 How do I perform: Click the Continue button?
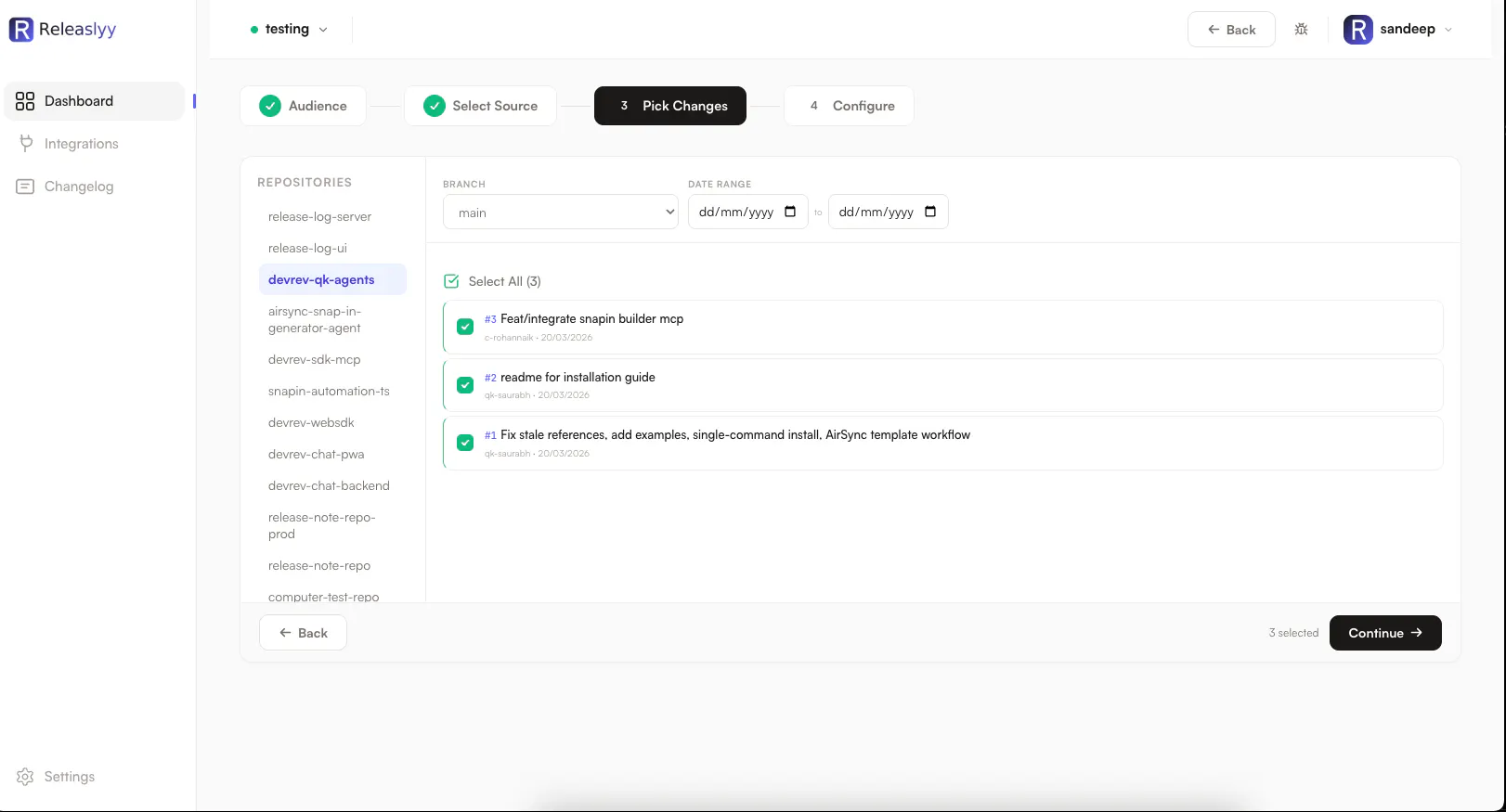[x=1385, y=633]
